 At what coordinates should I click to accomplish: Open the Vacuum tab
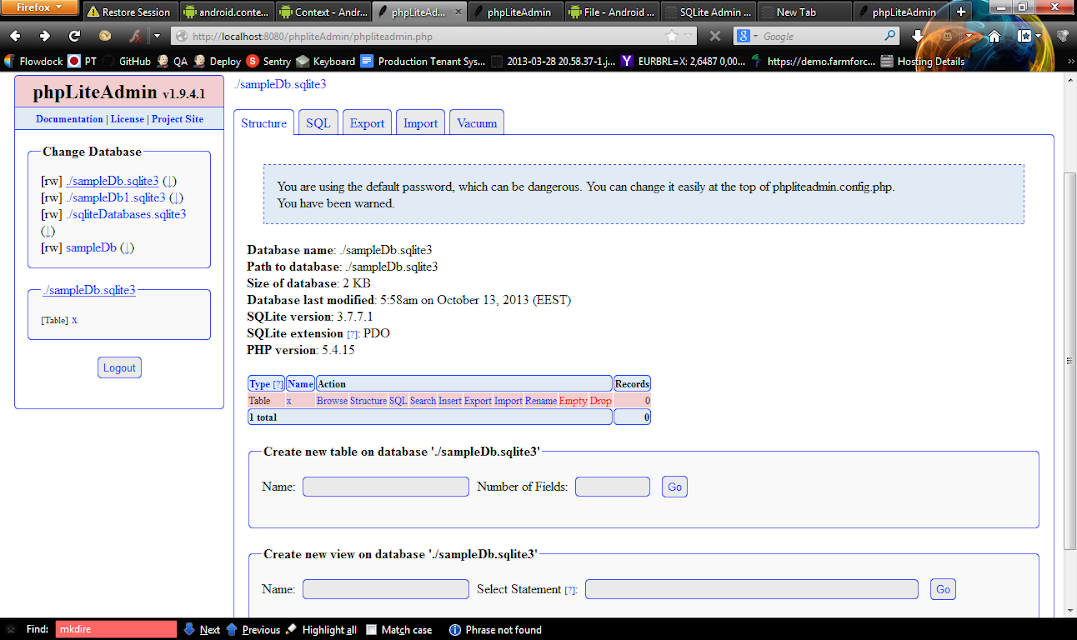477,123
